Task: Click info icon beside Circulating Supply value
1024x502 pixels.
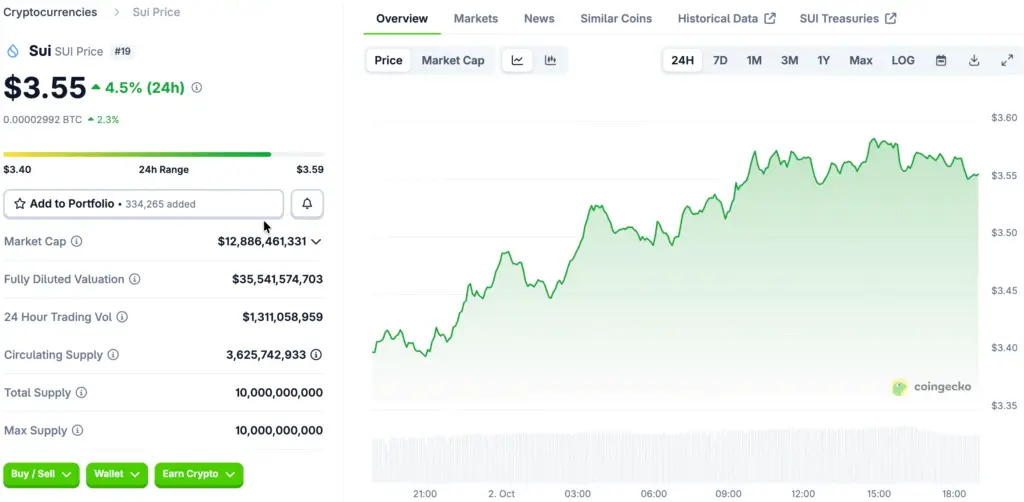Action: [316, 355]
